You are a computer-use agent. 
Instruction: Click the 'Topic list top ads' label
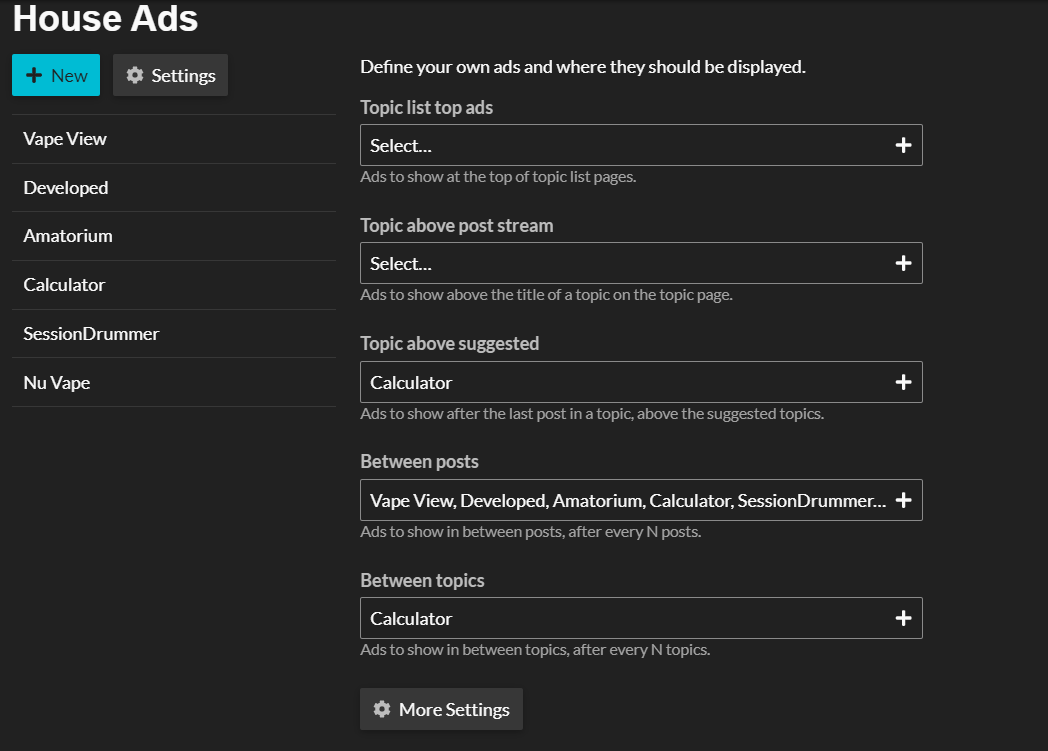tap(426, 108)
